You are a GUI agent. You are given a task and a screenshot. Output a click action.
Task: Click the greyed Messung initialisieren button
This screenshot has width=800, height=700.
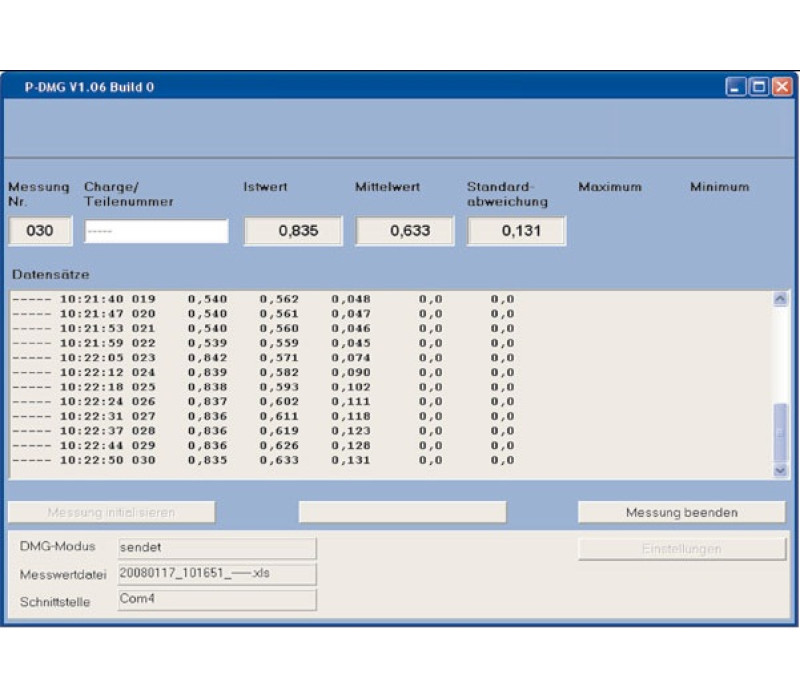coord(111,512)
